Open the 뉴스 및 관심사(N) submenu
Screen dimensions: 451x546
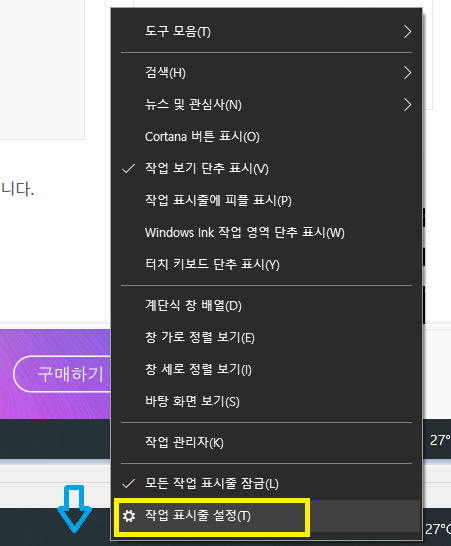coord(266,105)
